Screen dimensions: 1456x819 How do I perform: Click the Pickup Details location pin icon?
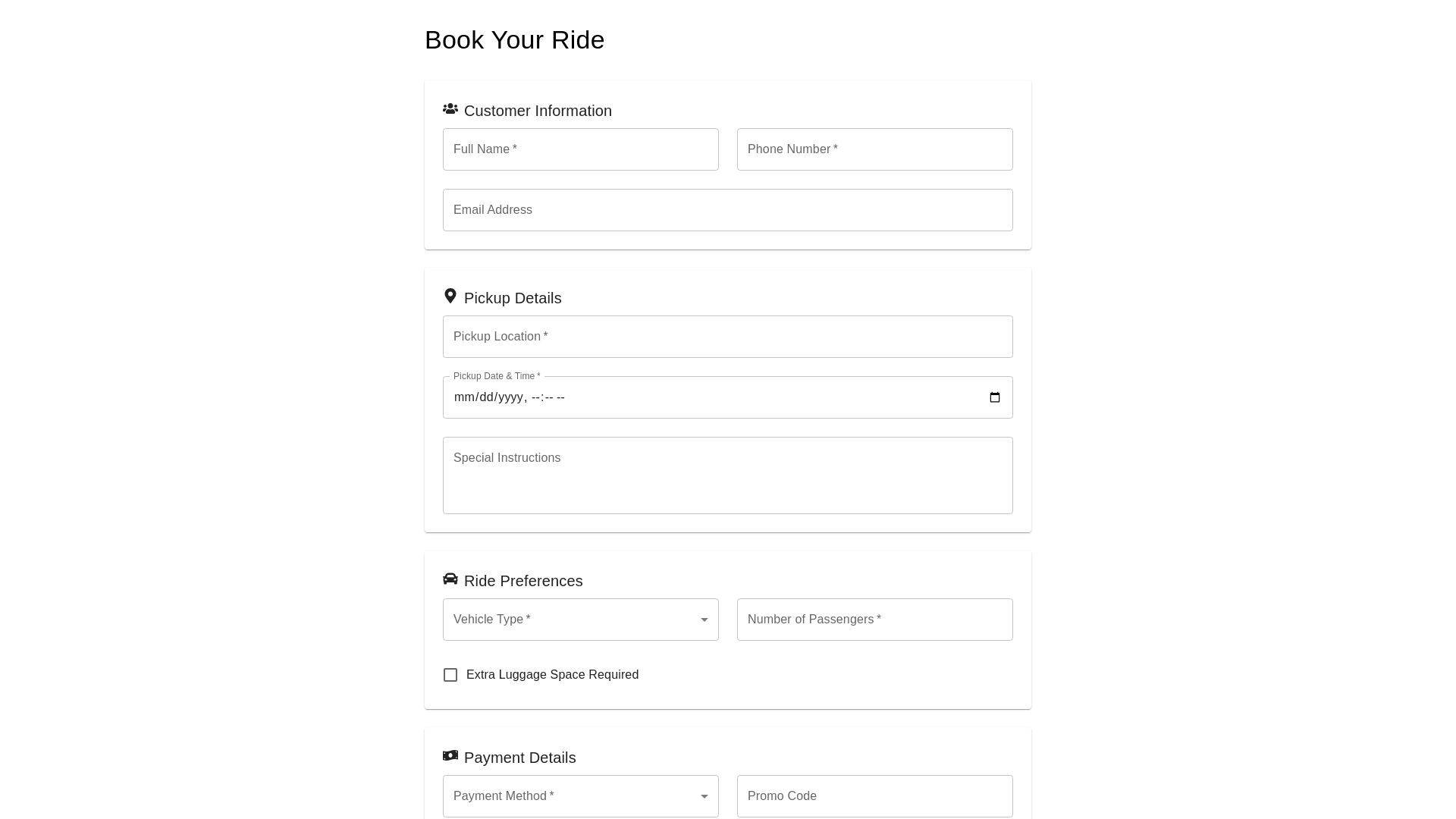450,296
